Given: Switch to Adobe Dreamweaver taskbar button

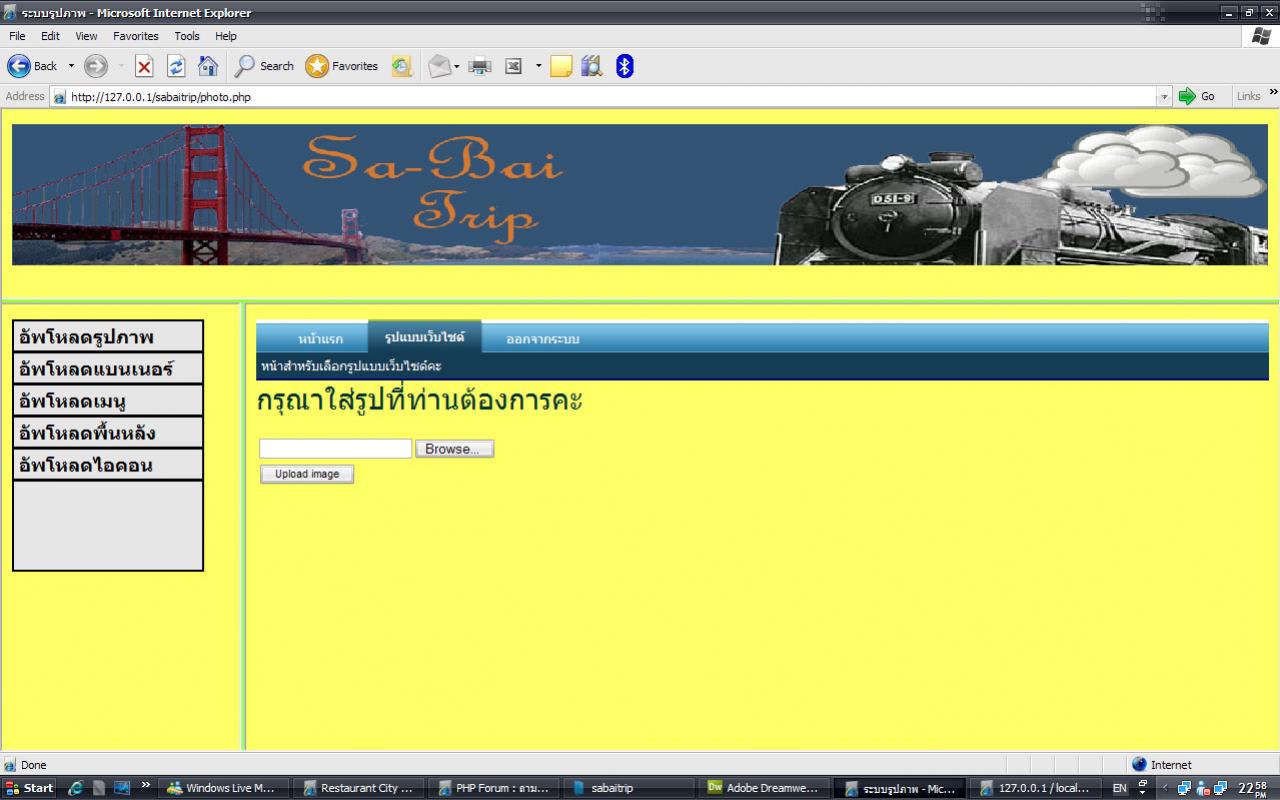Looking at the screenshot, I should point(765,788).
